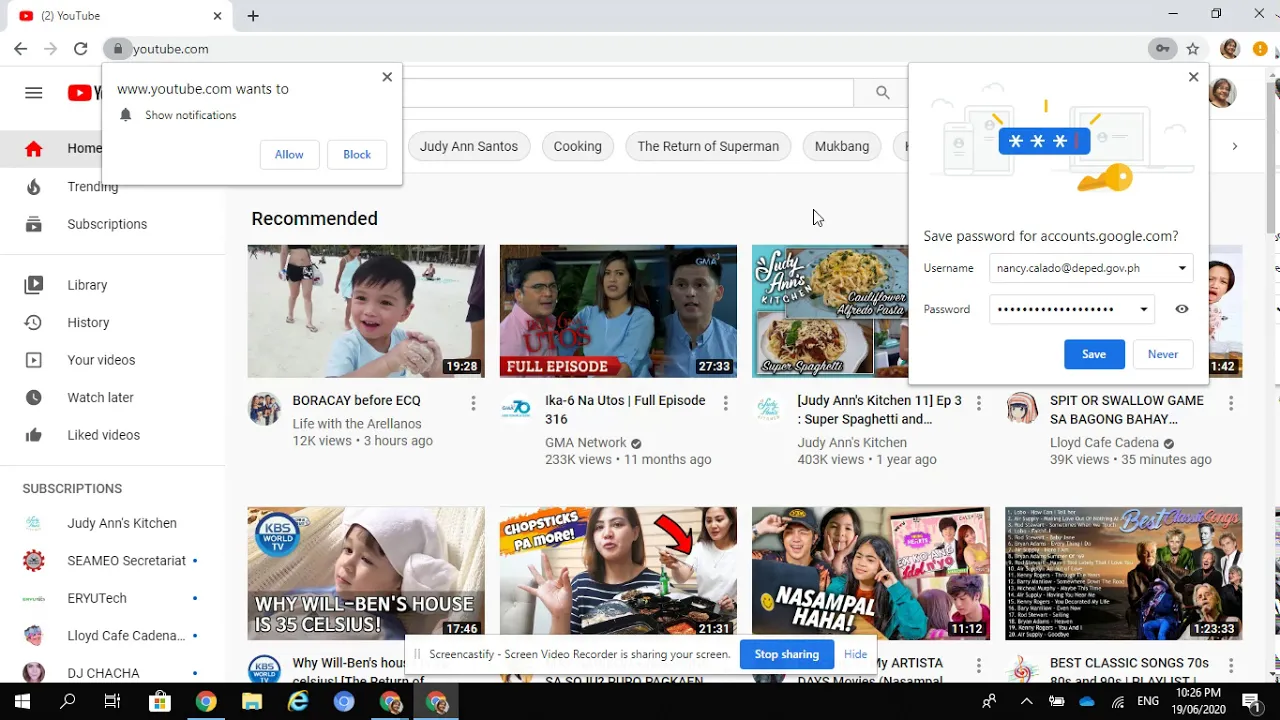Image resolution: width=1280 pixels, height=720 pixels.
Task: Select the Mukbang filter chip
Action: tap(842, 146)
